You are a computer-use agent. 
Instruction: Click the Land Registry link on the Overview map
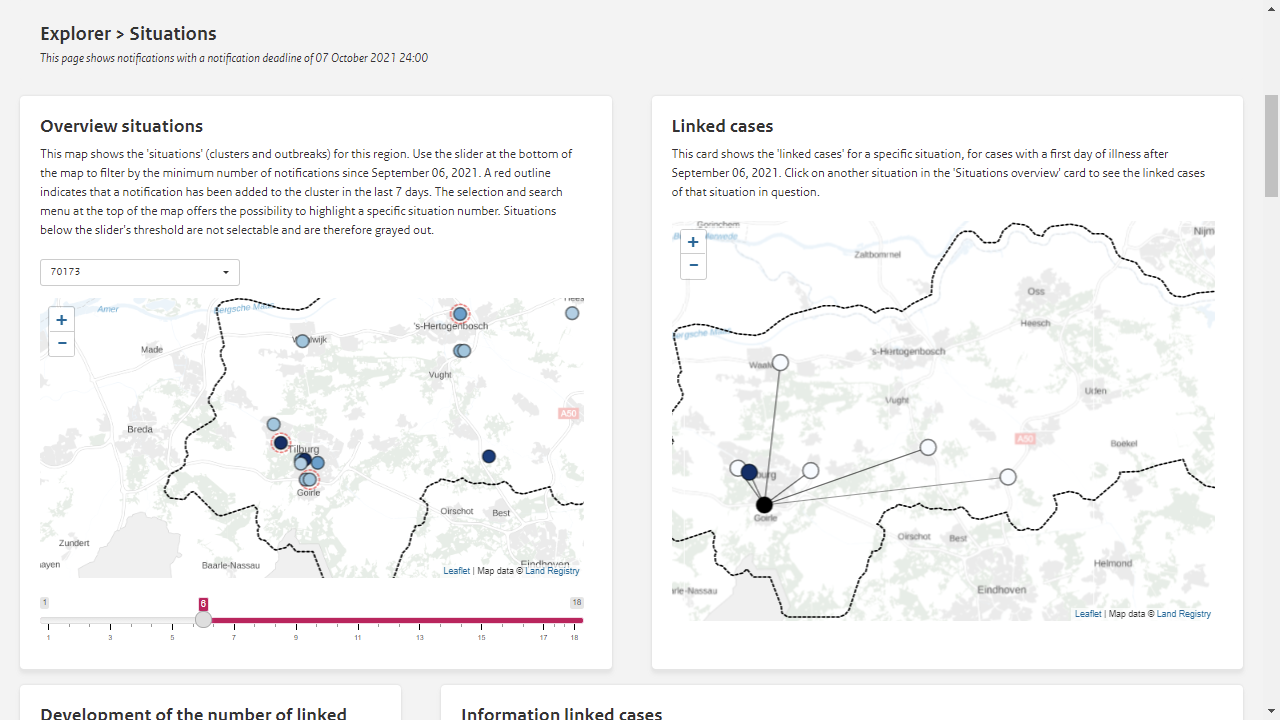[553, 570]
